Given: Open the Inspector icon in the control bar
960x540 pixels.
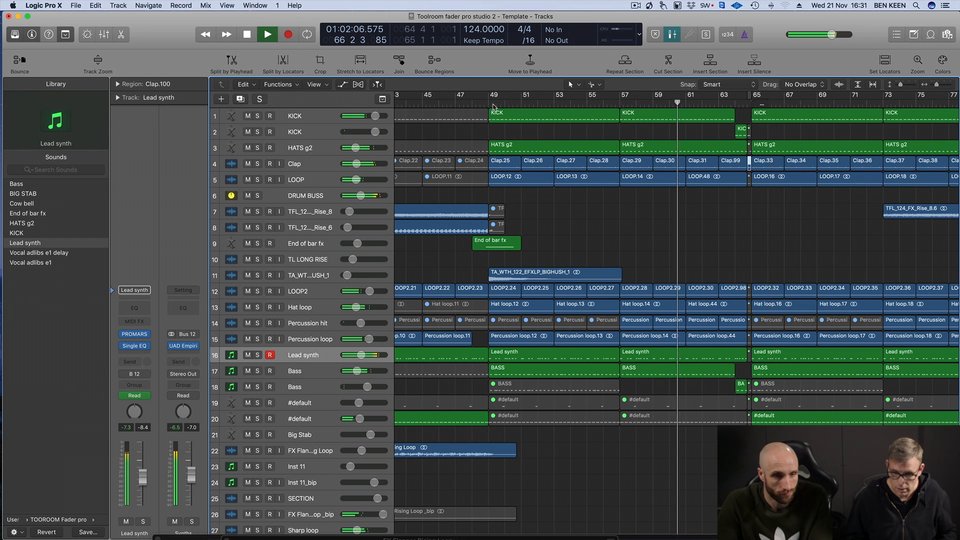Looking at the screenshot, I should coord(31,34).
